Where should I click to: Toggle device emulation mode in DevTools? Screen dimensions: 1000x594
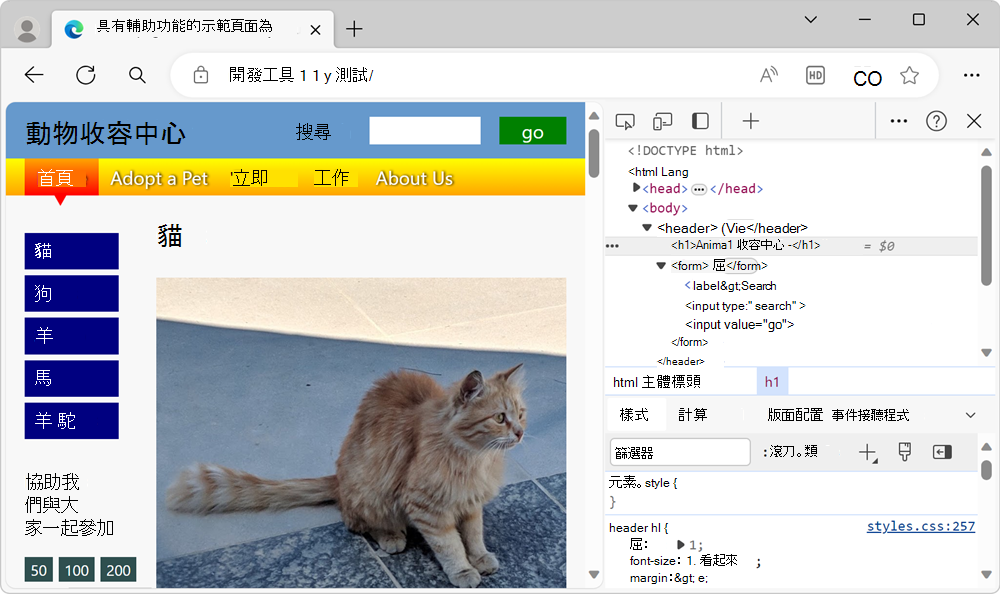(x=661, y=120)
